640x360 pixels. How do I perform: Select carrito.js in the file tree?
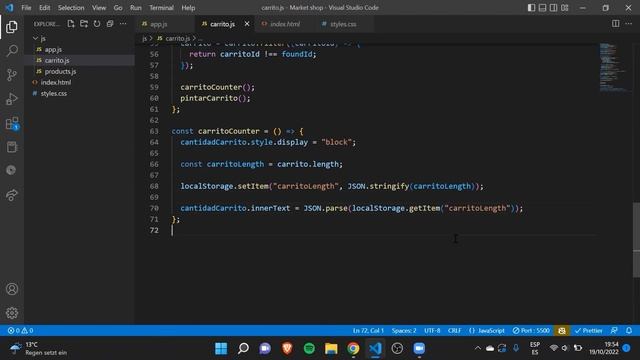tap(80, 60)
